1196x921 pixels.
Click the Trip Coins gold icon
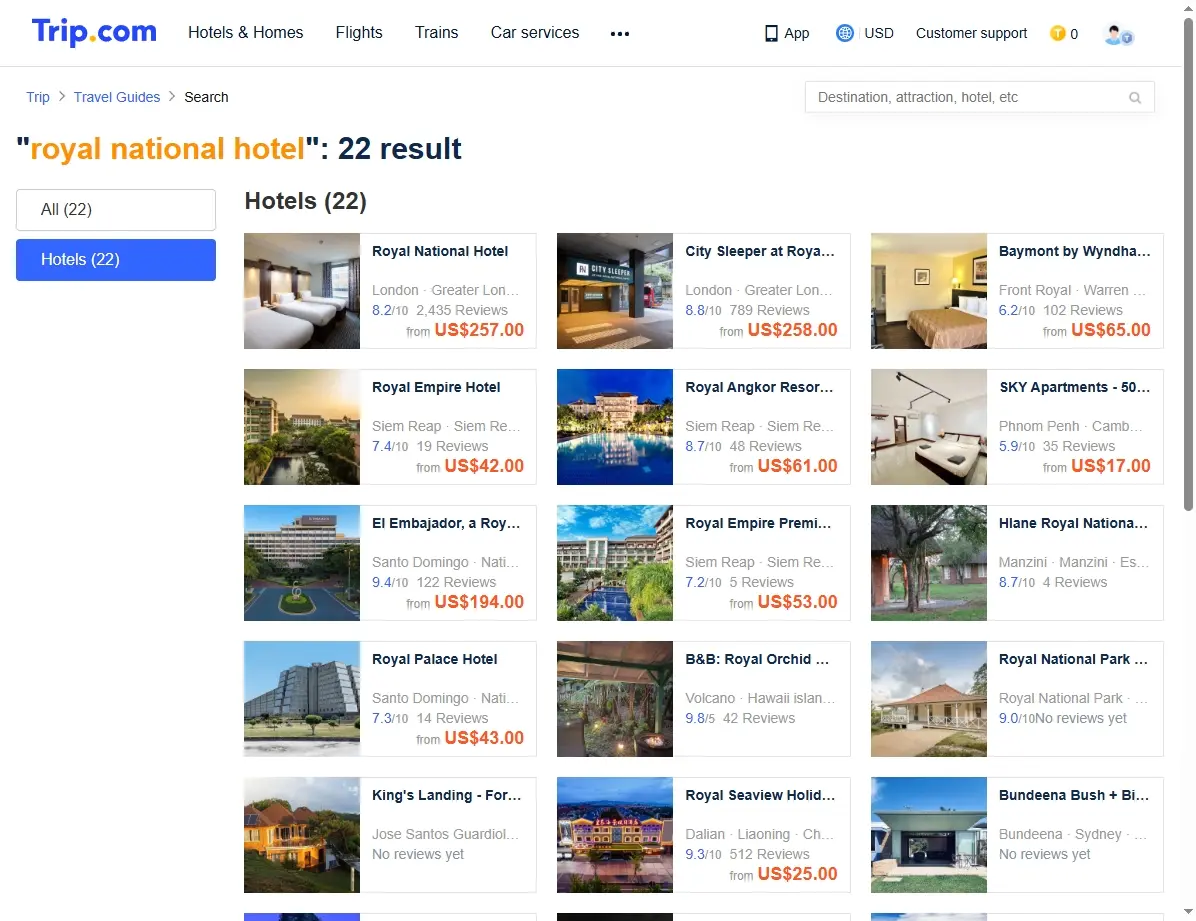tap(1057, 33)
